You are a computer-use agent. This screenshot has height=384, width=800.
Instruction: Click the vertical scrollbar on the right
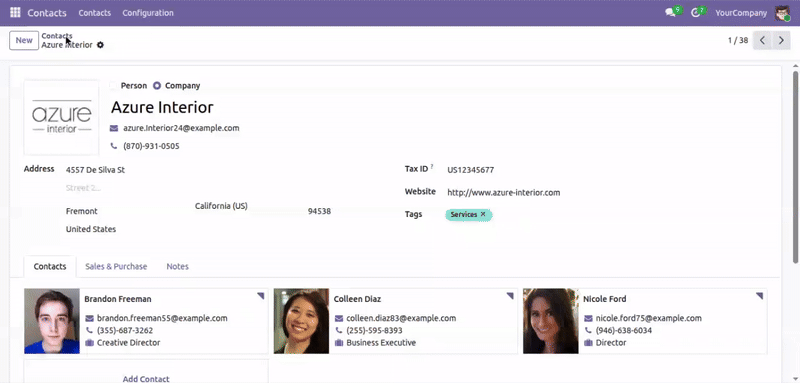[x=795, y=168]
